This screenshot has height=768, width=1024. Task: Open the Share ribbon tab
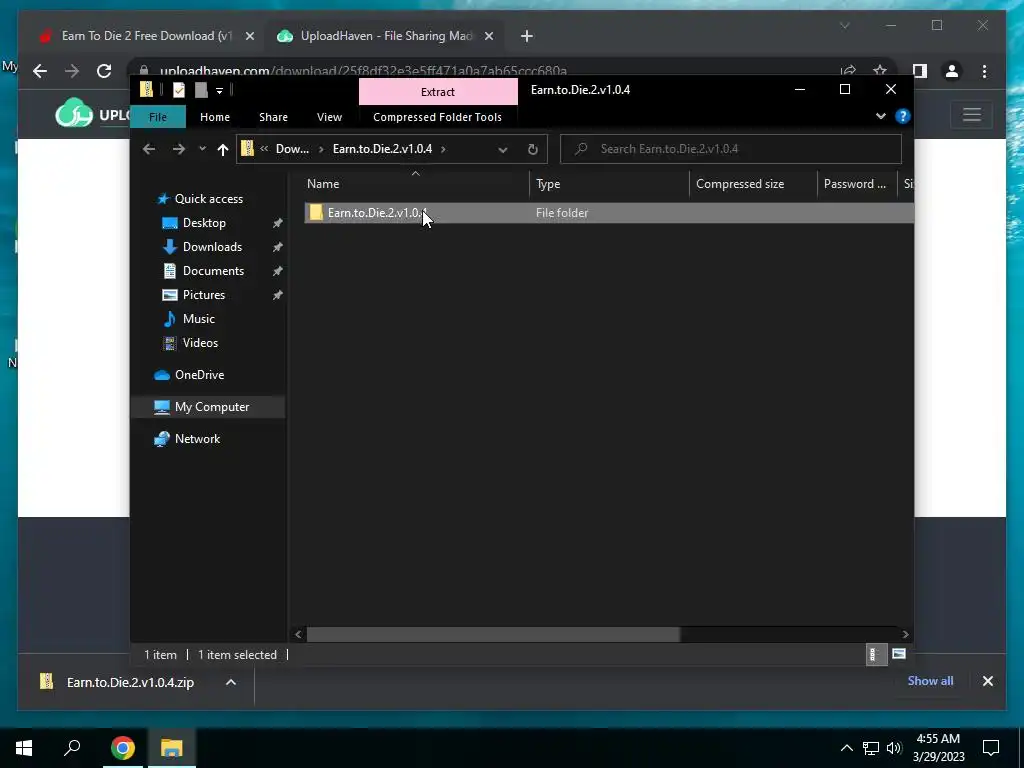coord(273,117)
